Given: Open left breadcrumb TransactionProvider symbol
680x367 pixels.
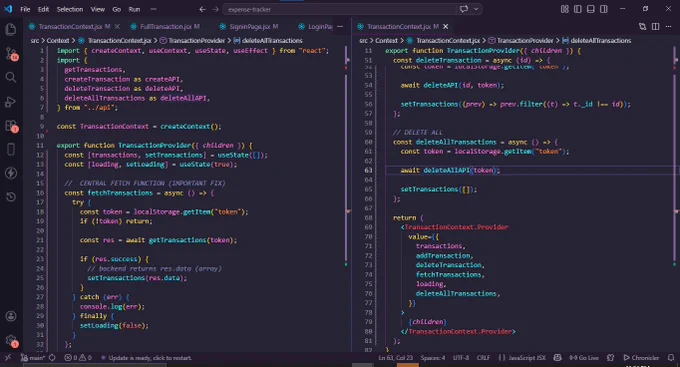Looking at the screenshot, I should tap(192, 40).
